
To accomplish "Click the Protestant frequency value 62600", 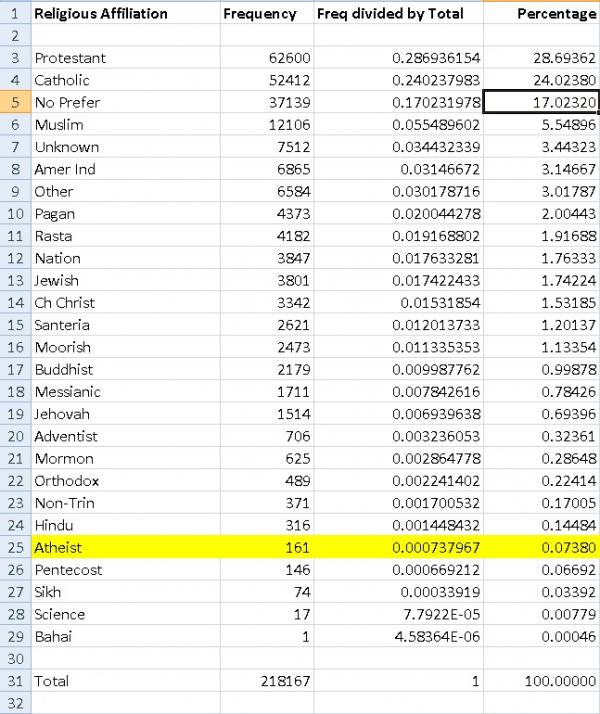I will pyautogui.click(x=260, y=58).
